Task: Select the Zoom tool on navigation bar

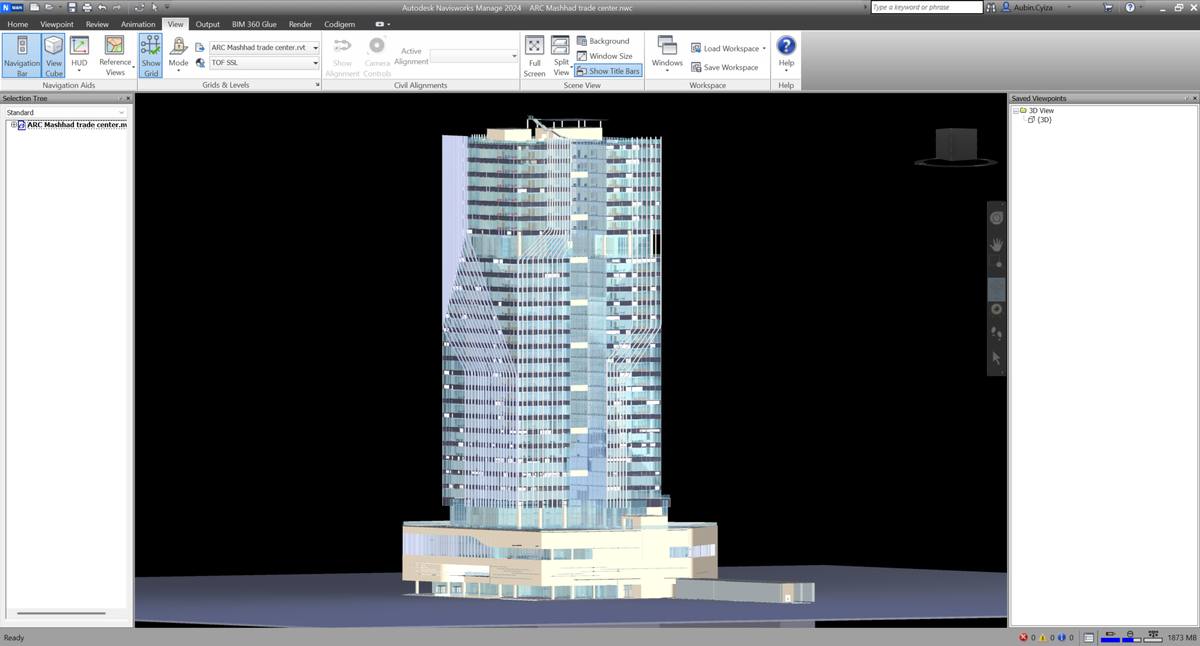Action: pyautogui.click(x=996, y=265)
